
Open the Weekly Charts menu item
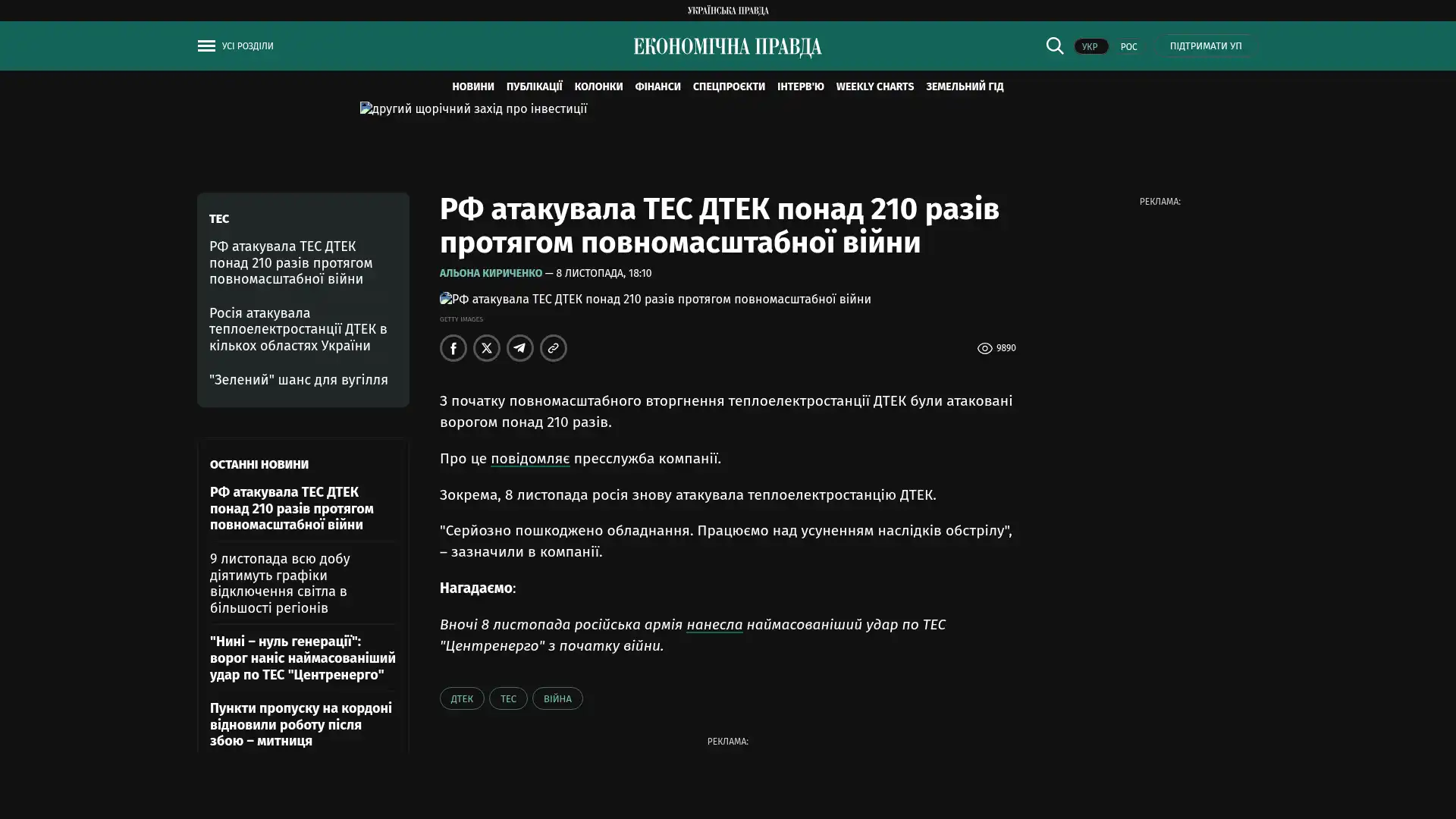pyautogui.click(x=874, y=86)
